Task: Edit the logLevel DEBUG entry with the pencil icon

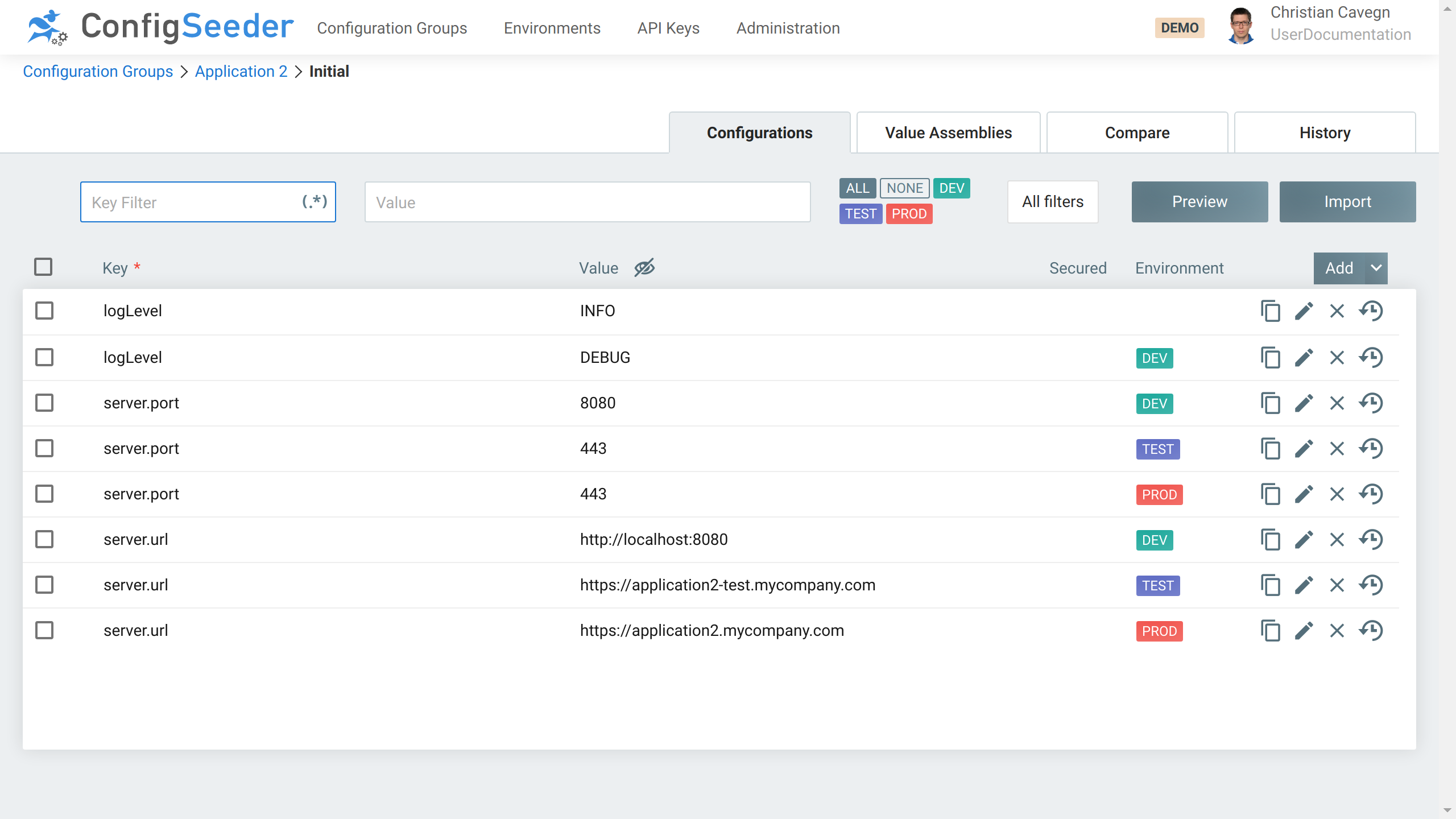Action: coord(1304,358)
